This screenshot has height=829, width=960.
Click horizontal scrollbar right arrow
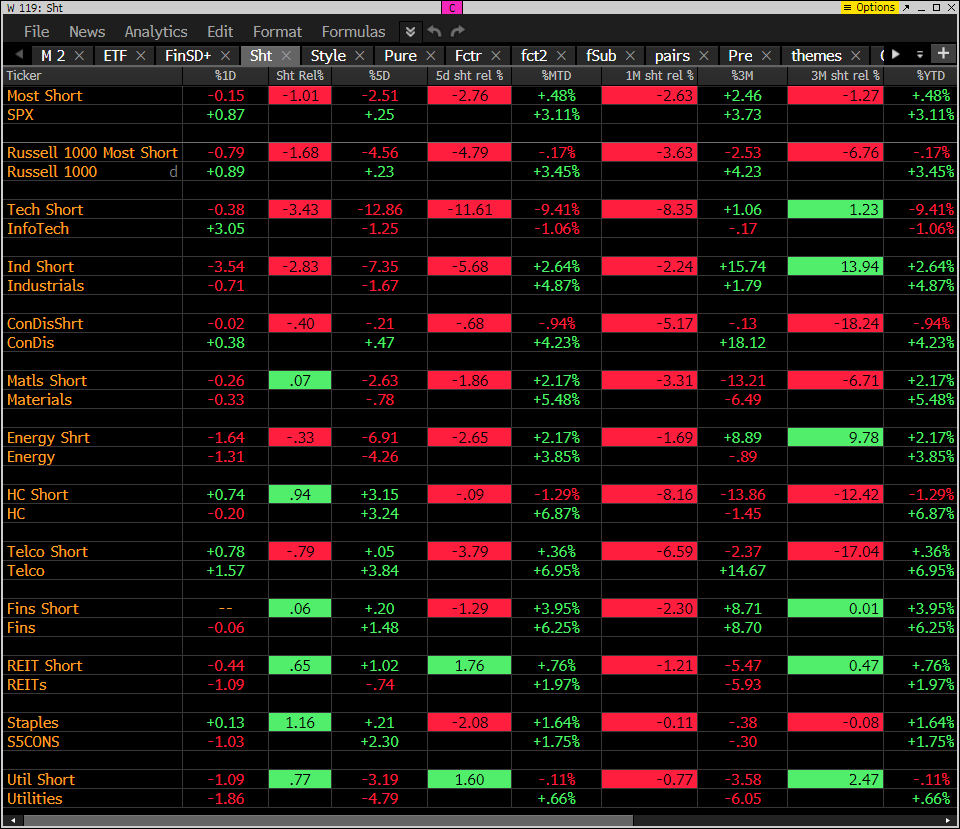point(948,820)
